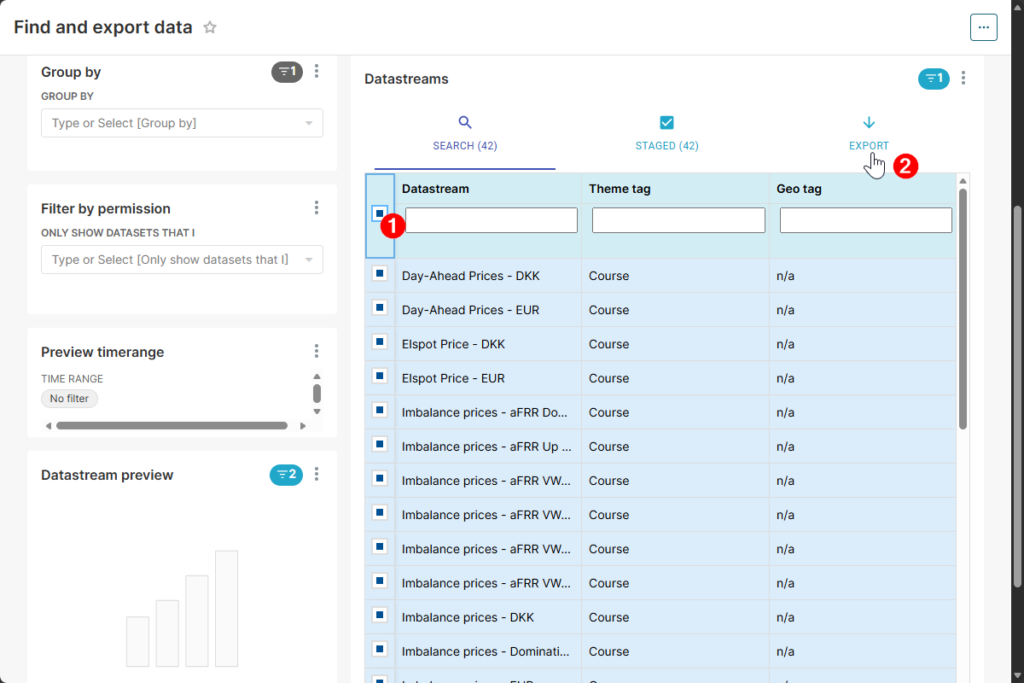Sort by Theme tag column header

click(620, 189)
